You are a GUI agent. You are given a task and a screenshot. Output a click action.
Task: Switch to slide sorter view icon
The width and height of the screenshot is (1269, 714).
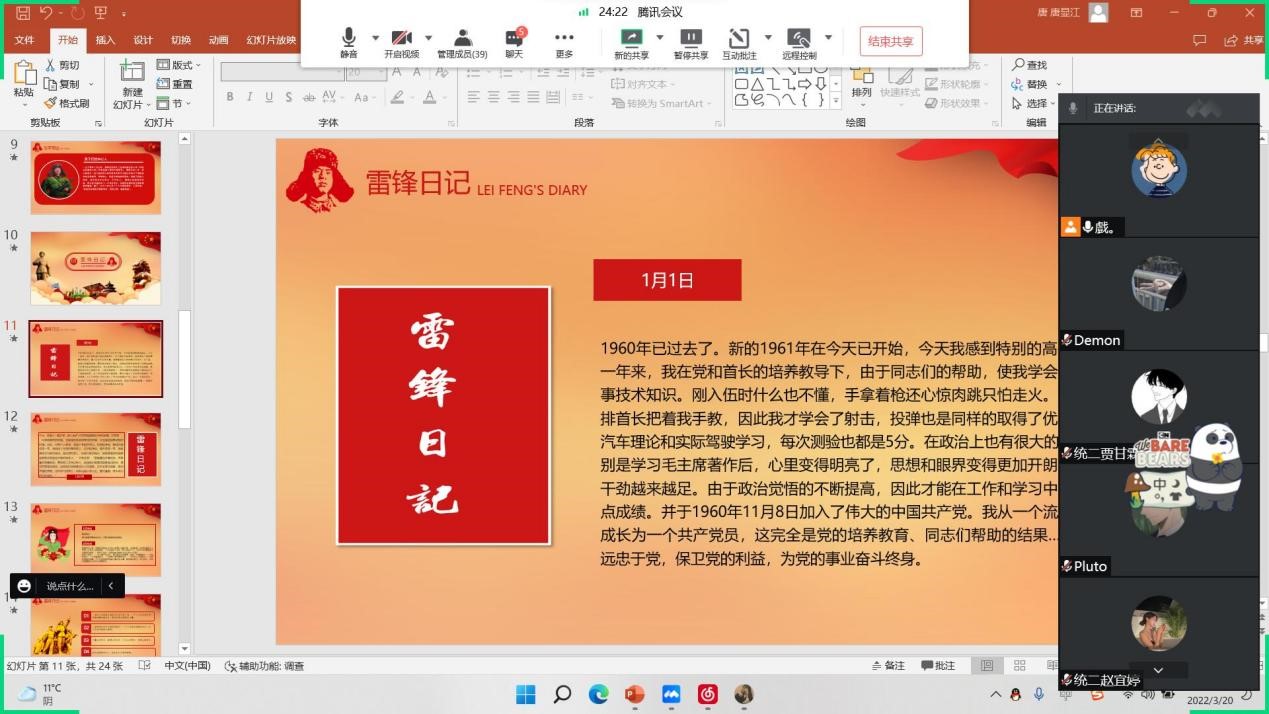click(x=1020, y=666)
